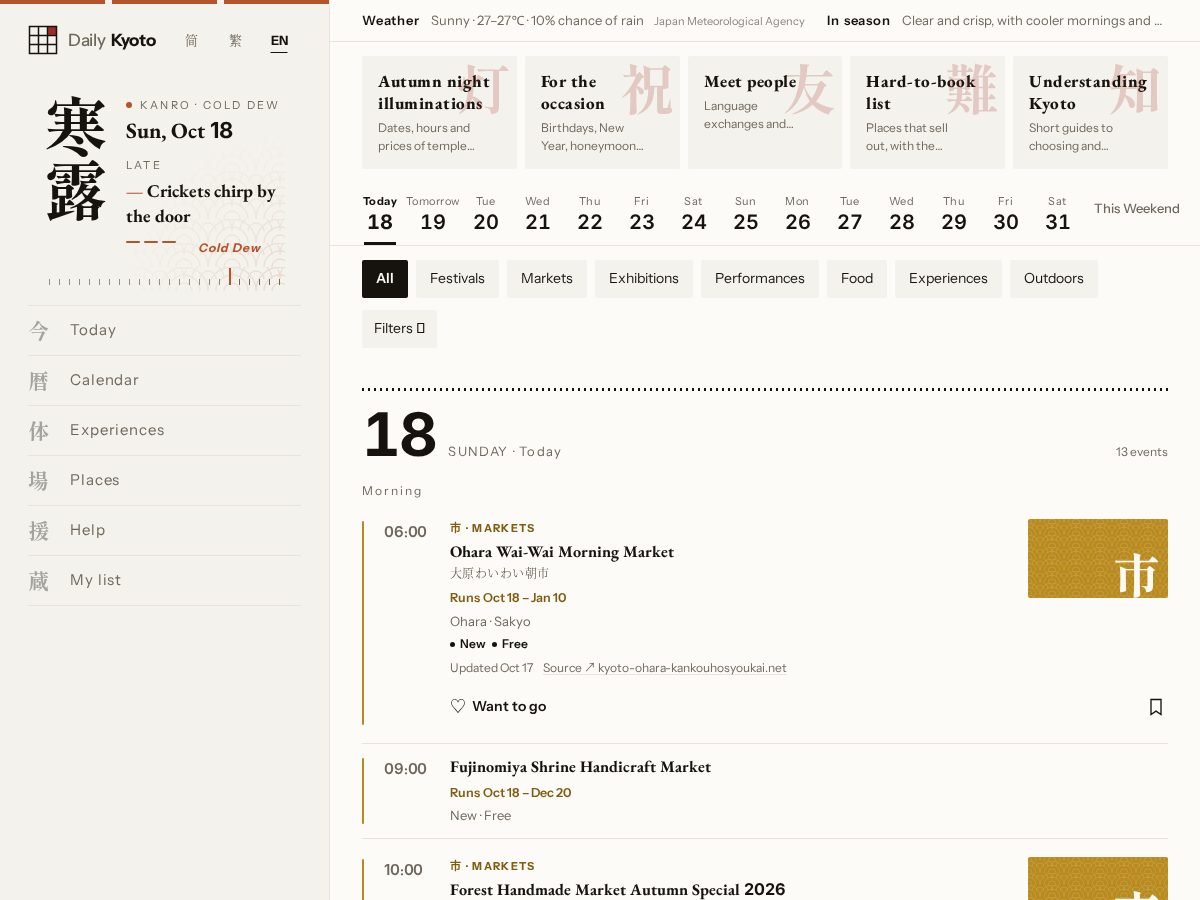Filter events by Food
The image size is (1200, 900).
pyautogui.click(x=857, y=279)
